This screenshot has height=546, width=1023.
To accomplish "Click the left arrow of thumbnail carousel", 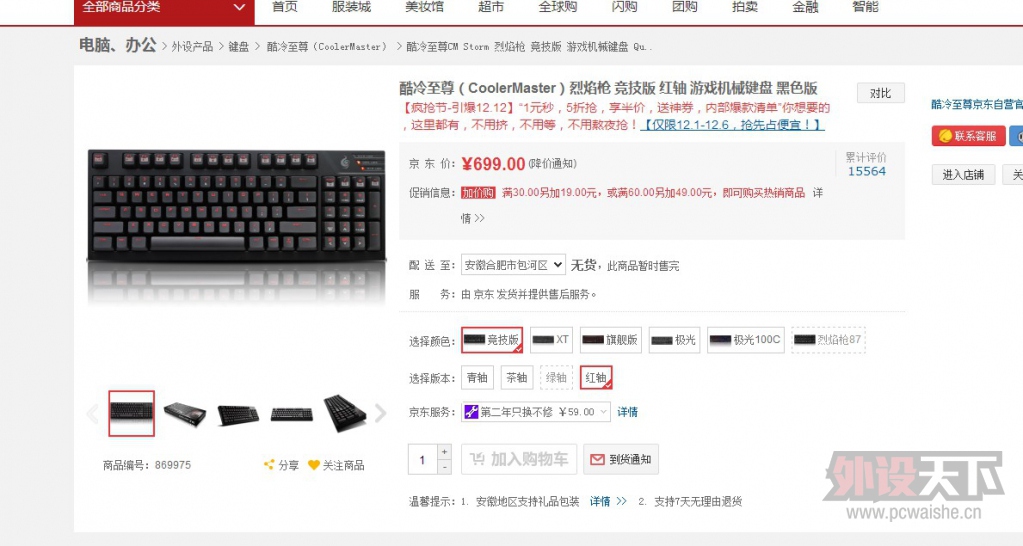I will point(93,413).
